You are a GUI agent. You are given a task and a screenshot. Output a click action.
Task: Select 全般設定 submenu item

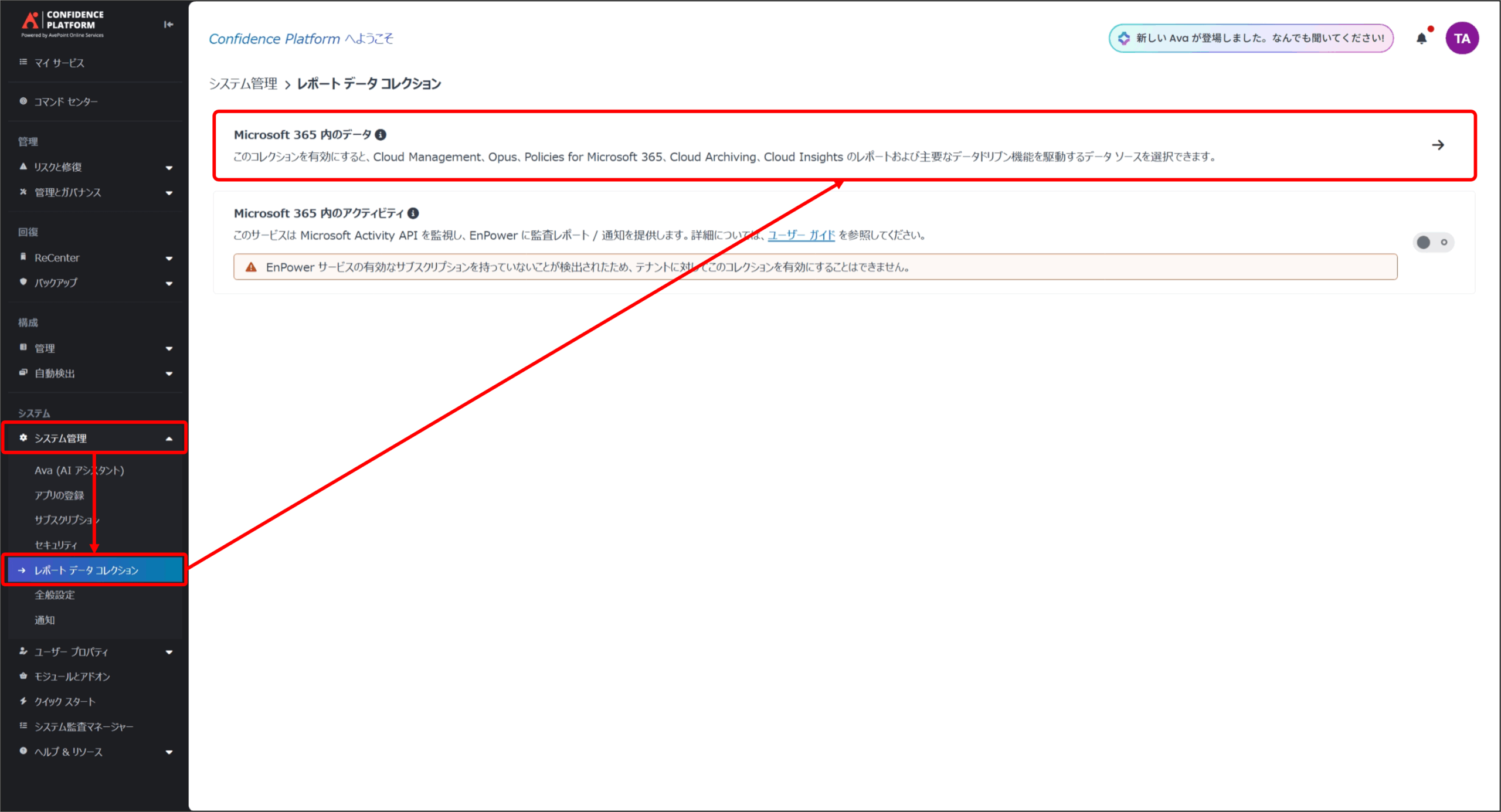(55, 595)
